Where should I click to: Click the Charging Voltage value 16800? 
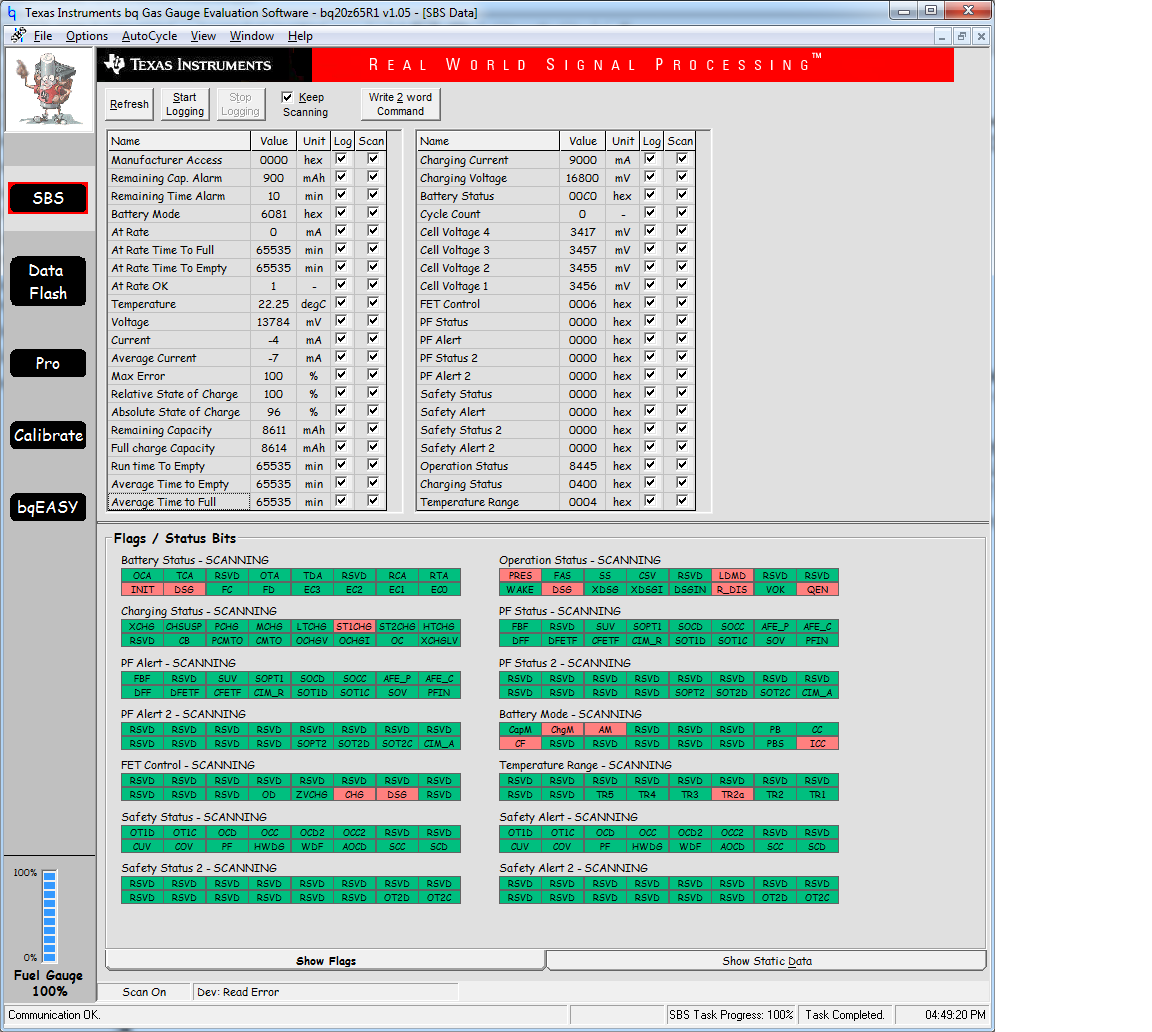tap(583, 178)
